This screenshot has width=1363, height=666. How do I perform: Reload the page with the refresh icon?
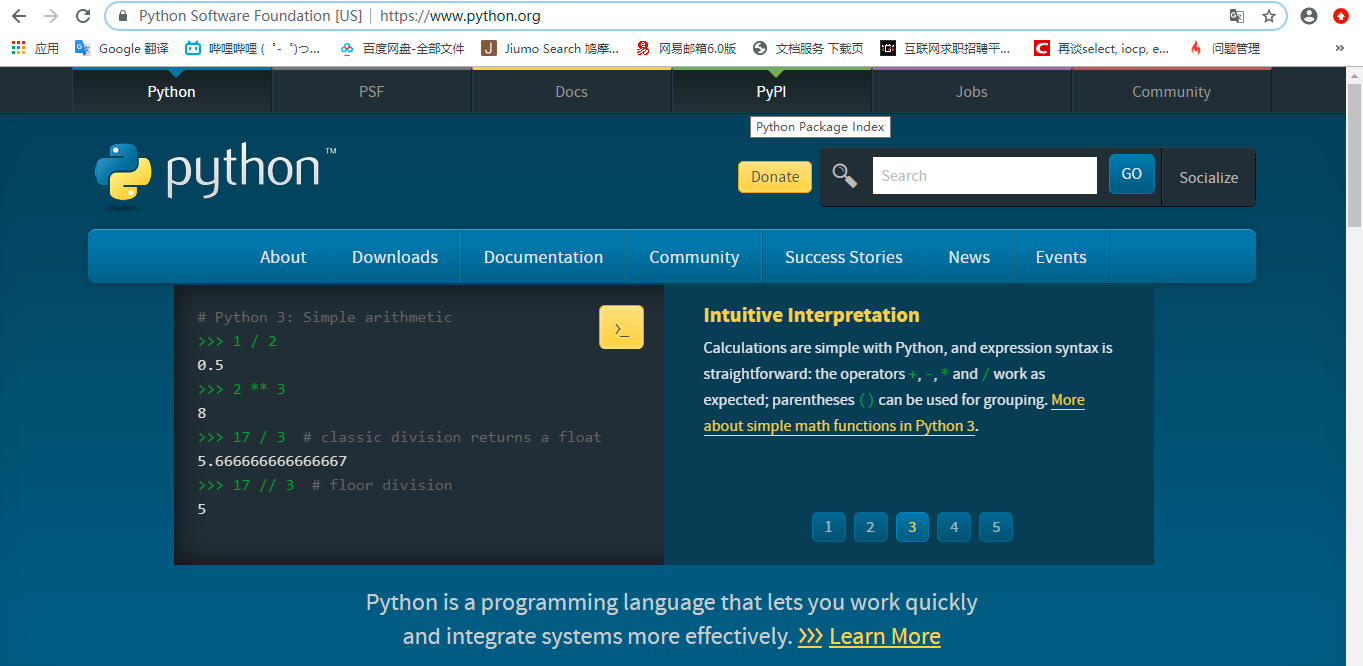click(83, 16)
